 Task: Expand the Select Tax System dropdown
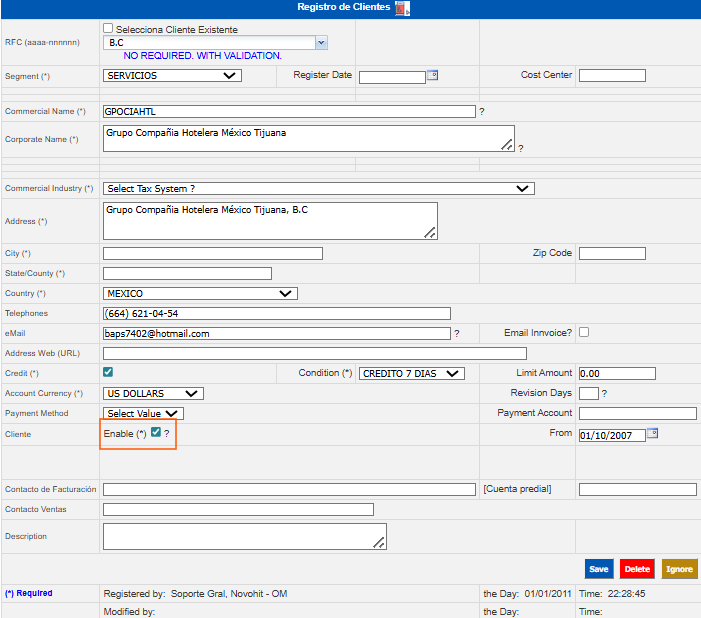(318, 188)
